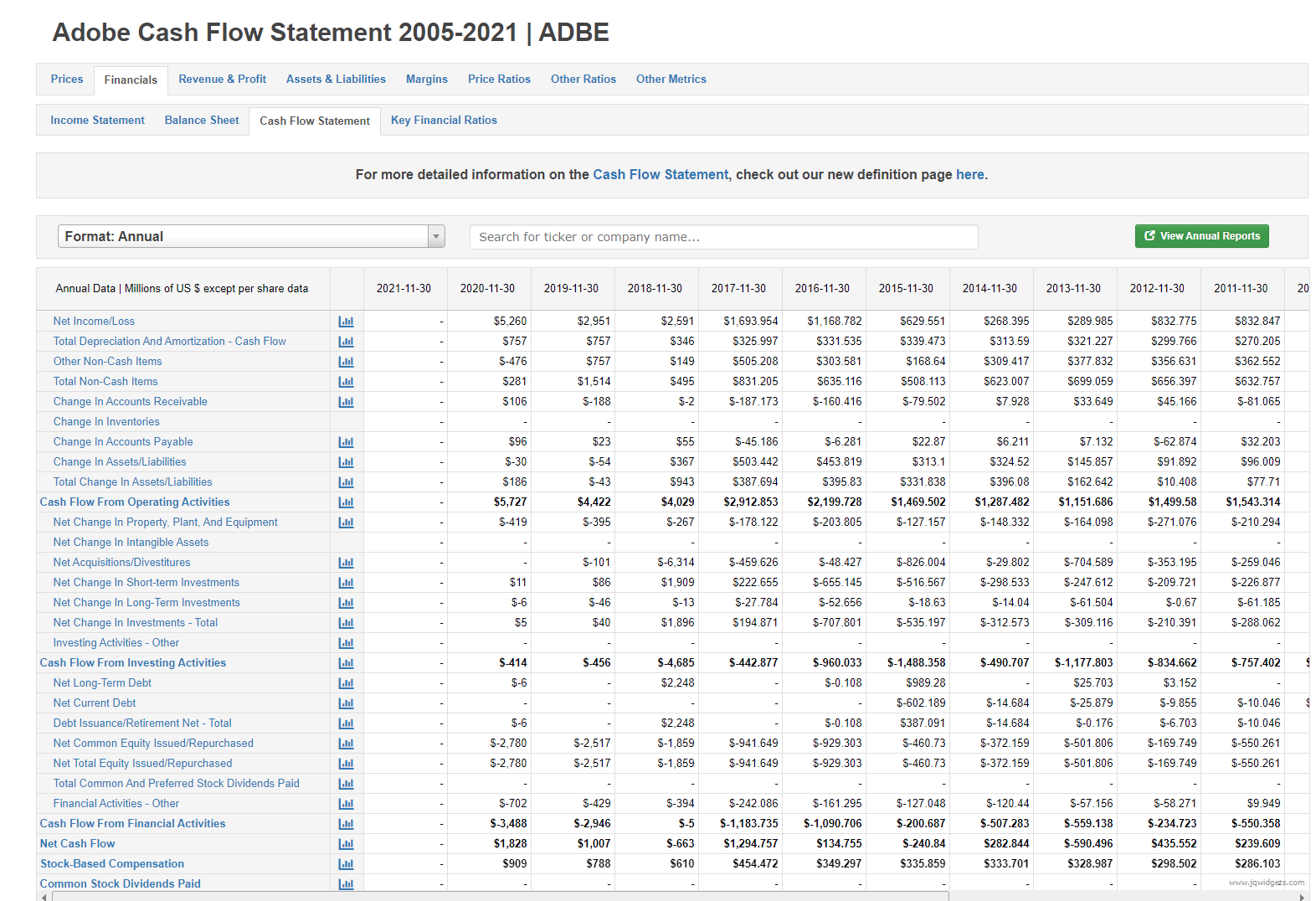Open chart icon for Financial Activities - Other
This screenshot has width=1316, height=901.
click(x=346, y=804)
